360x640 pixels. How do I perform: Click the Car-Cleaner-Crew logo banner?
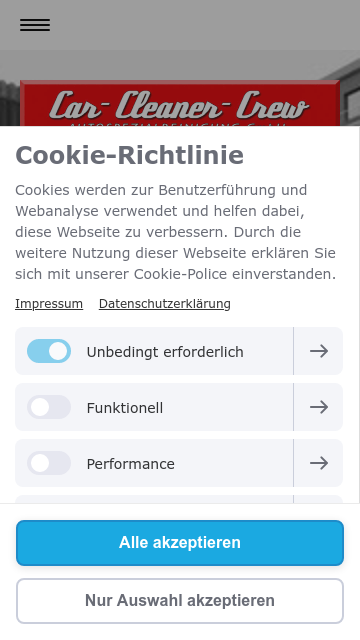coord(180,103)
